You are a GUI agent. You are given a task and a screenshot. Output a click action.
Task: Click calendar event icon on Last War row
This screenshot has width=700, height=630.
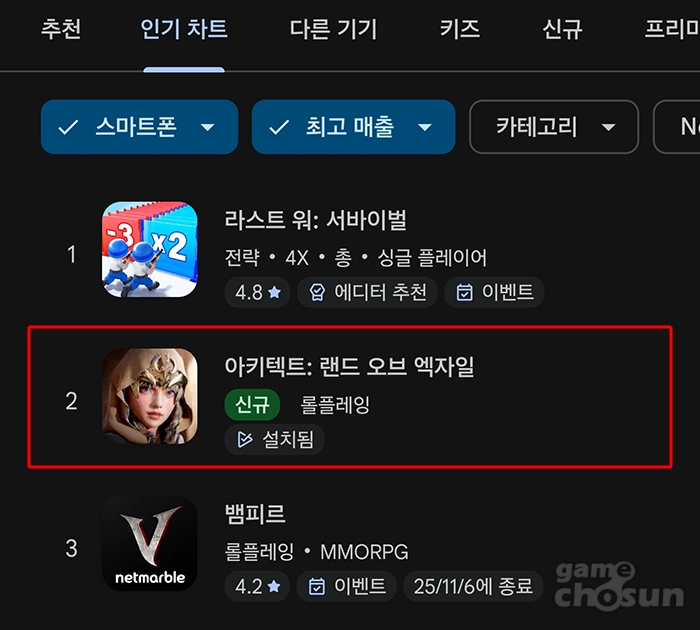pyautogui.click(x=464, y=292)
